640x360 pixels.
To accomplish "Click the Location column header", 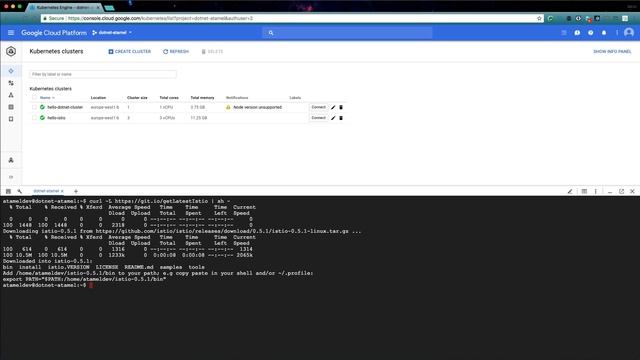I will 98,98.
